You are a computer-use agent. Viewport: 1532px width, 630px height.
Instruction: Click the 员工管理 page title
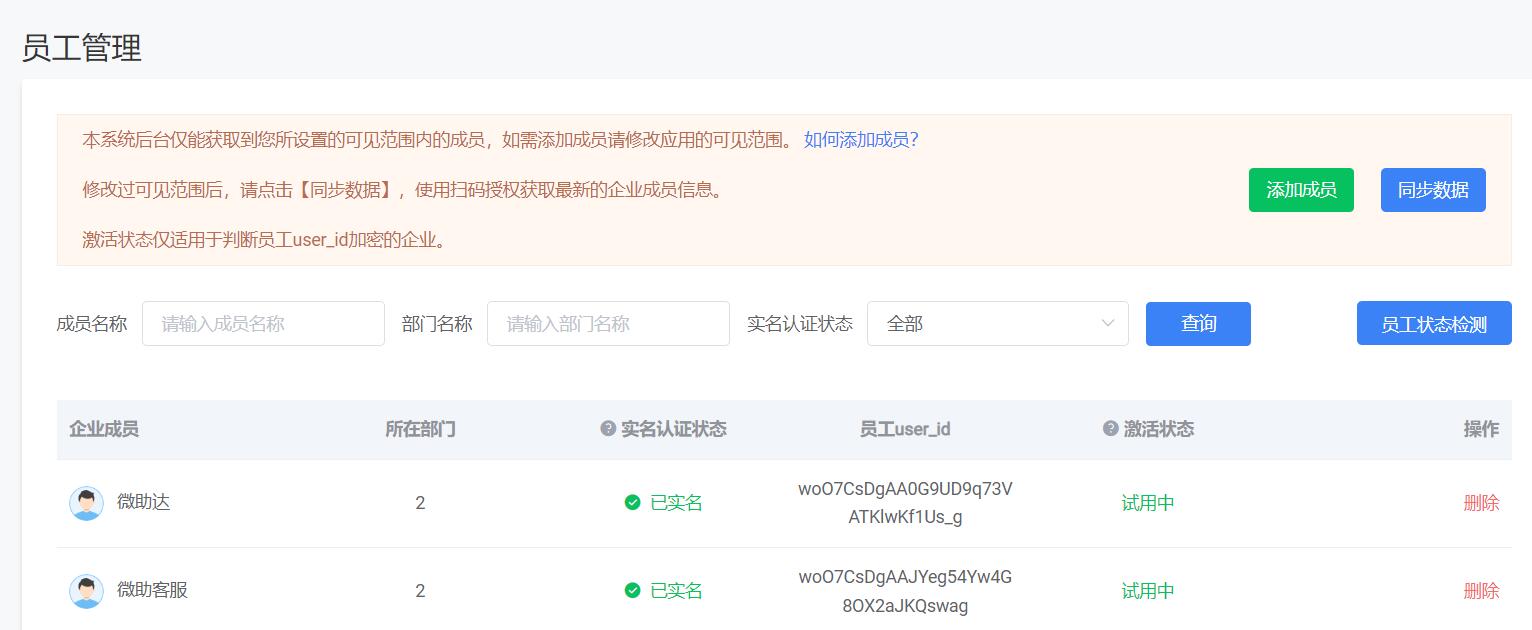pyautogui.click(x=82, y=47)
